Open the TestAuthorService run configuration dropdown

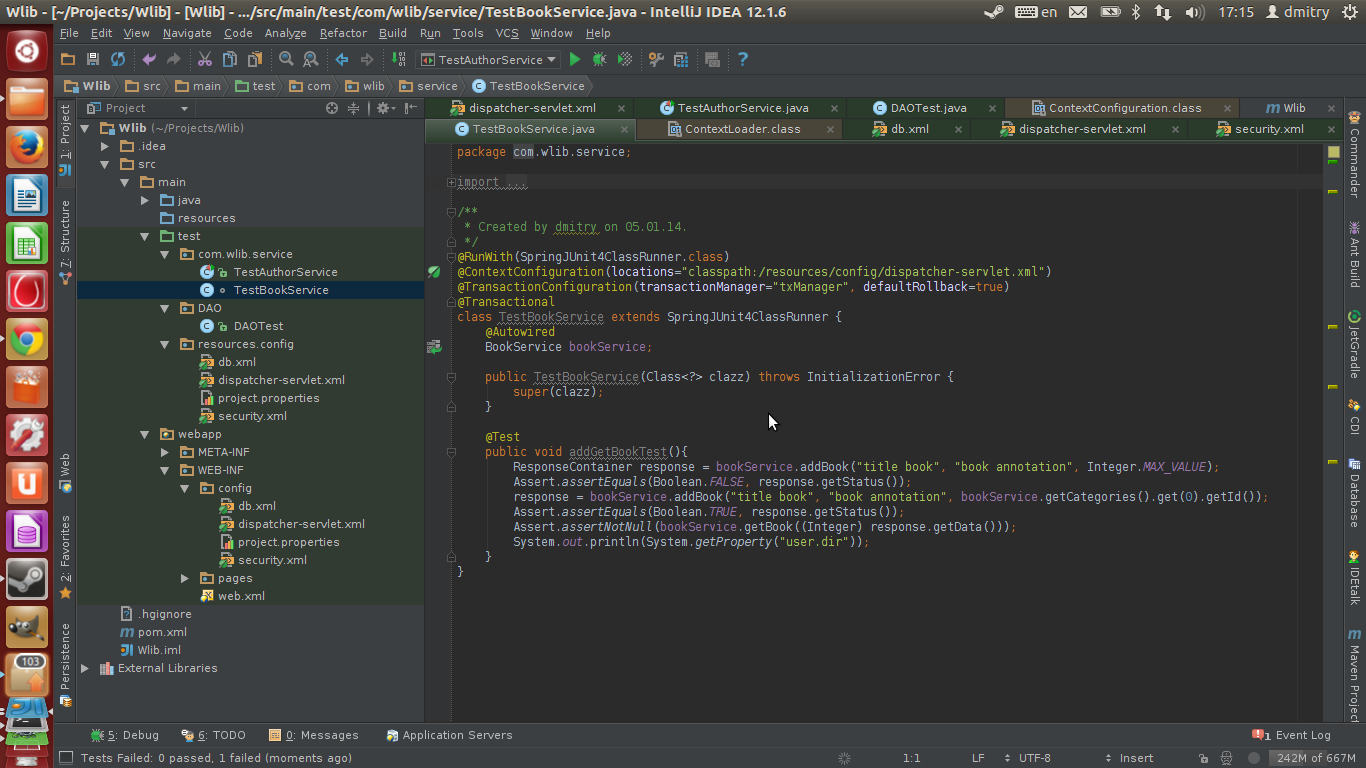489,60
